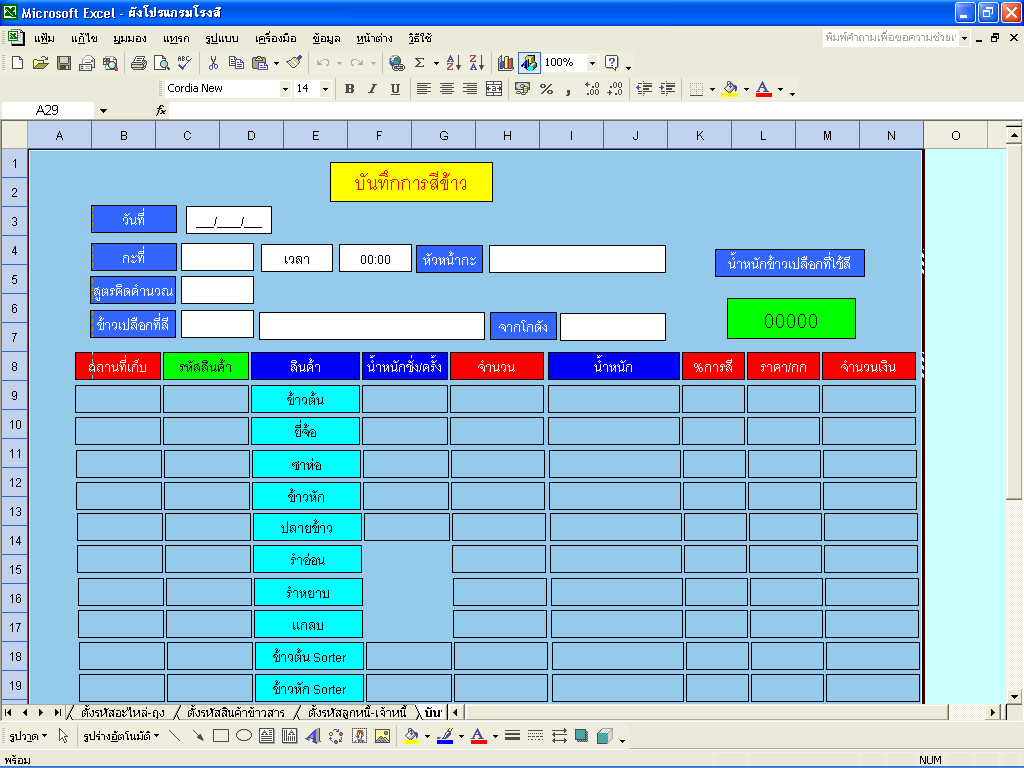Open the แก้ไข (Edit) menu

point(84,38)
